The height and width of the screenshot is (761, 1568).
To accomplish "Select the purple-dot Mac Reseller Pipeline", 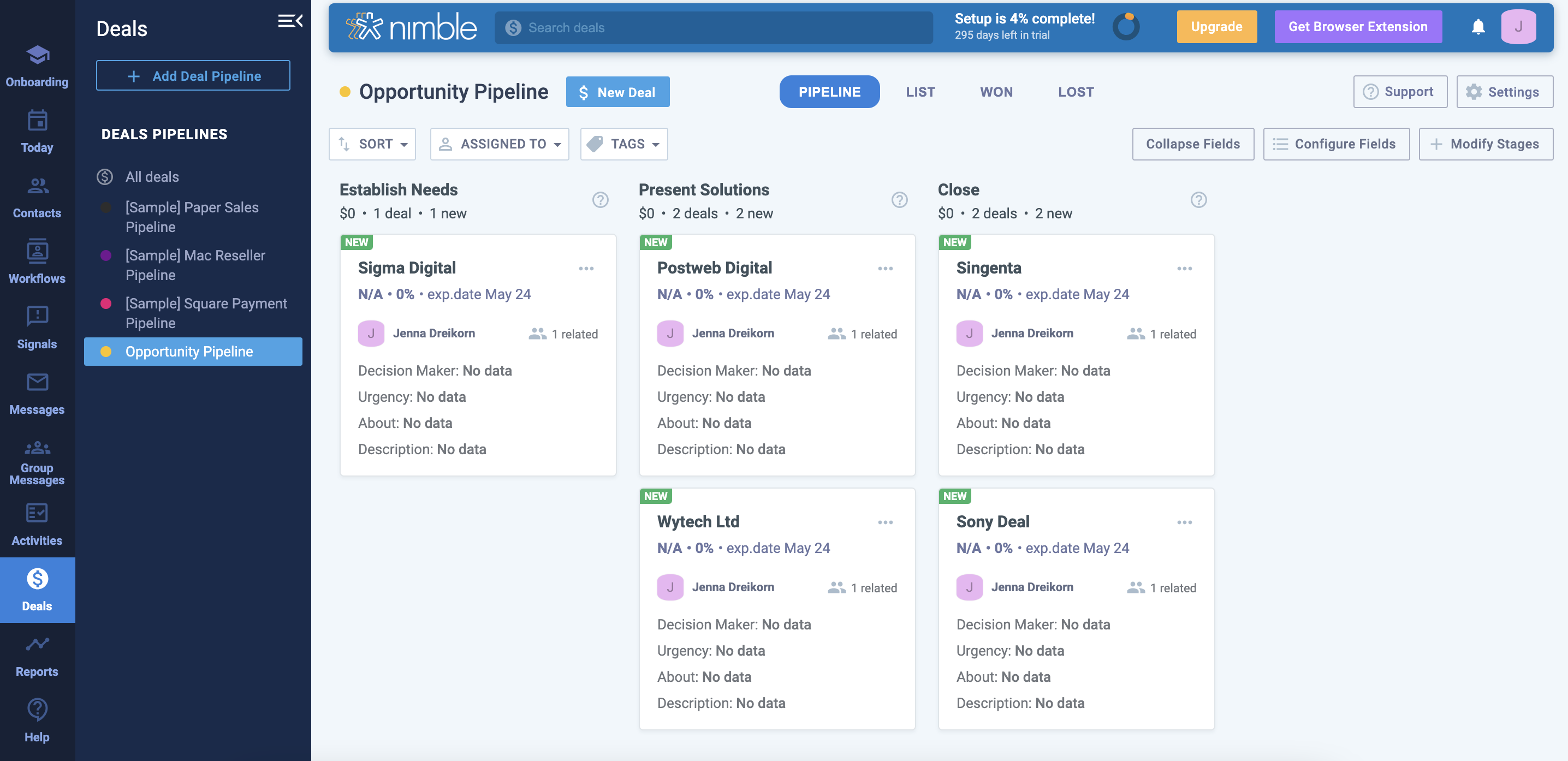I will (195, 265).
